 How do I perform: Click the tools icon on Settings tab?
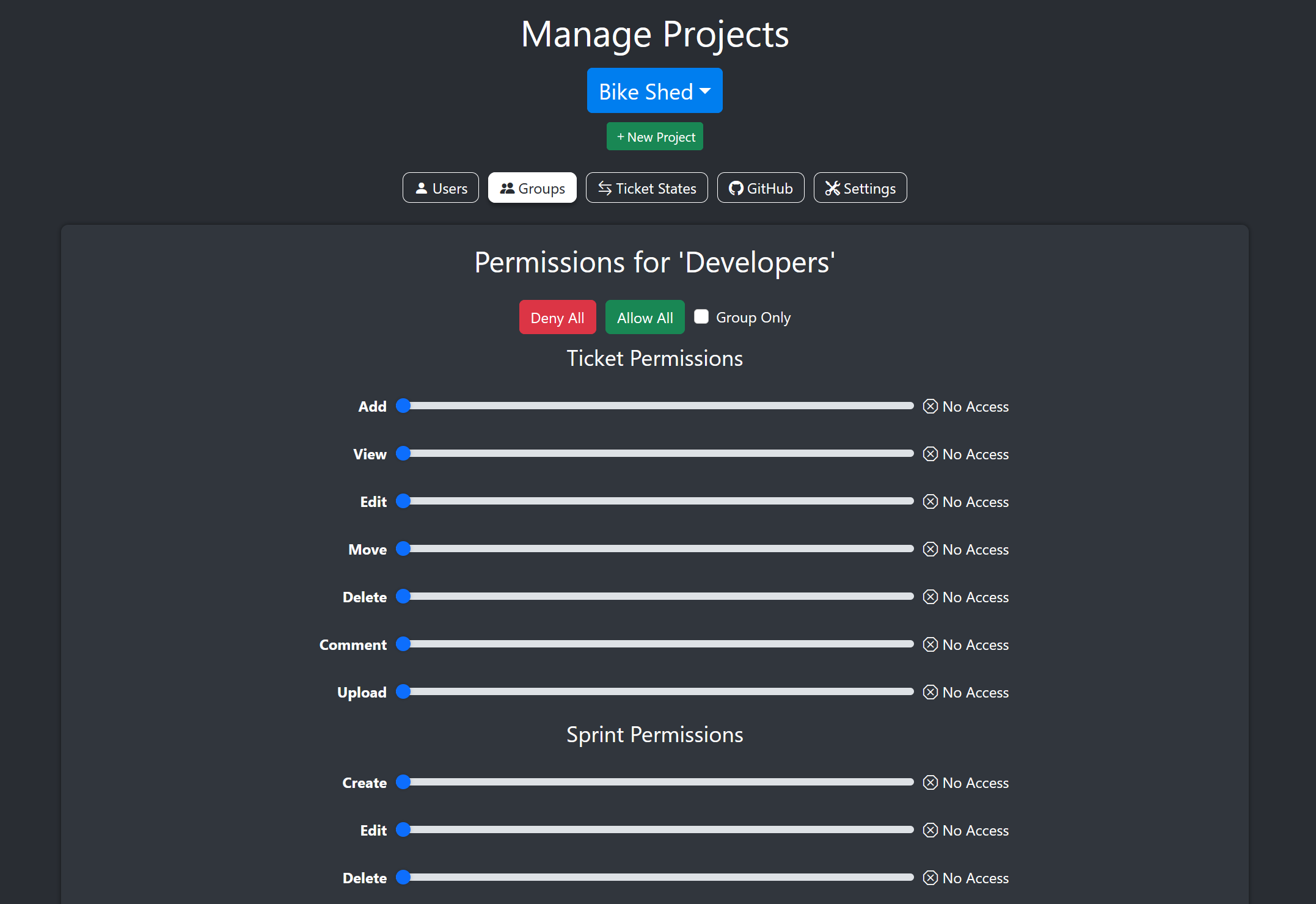[x=833, y=188]
